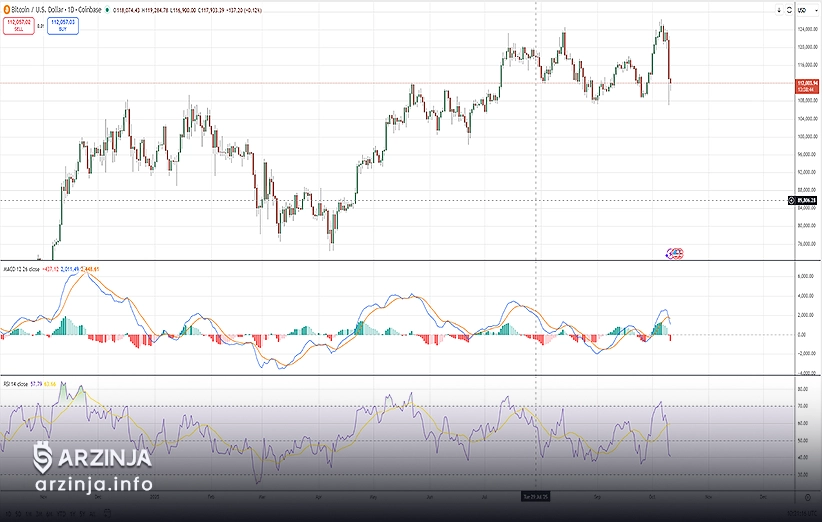Click the highlighted date label on time axis

pos(536,495)
